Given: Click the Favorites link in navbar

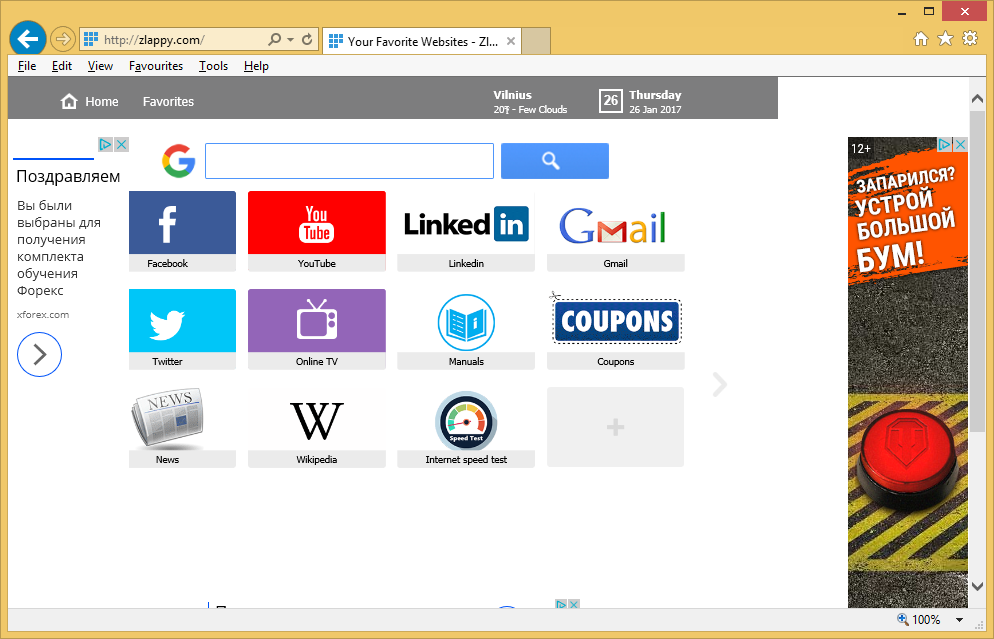Looking at the screenshot, I should tap(168, 102).
